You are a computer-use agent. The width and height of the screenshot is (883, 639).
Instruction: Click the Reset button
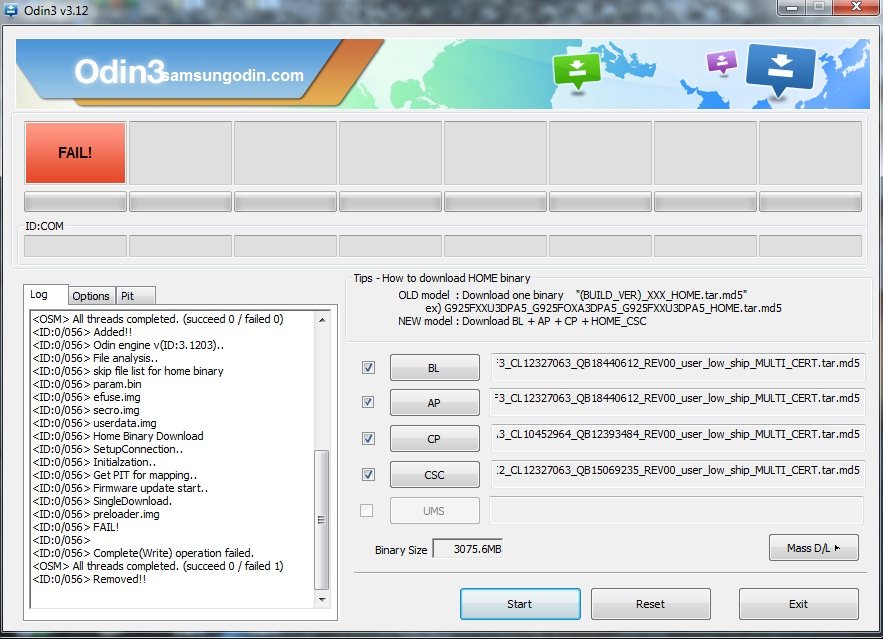point(650,604)
